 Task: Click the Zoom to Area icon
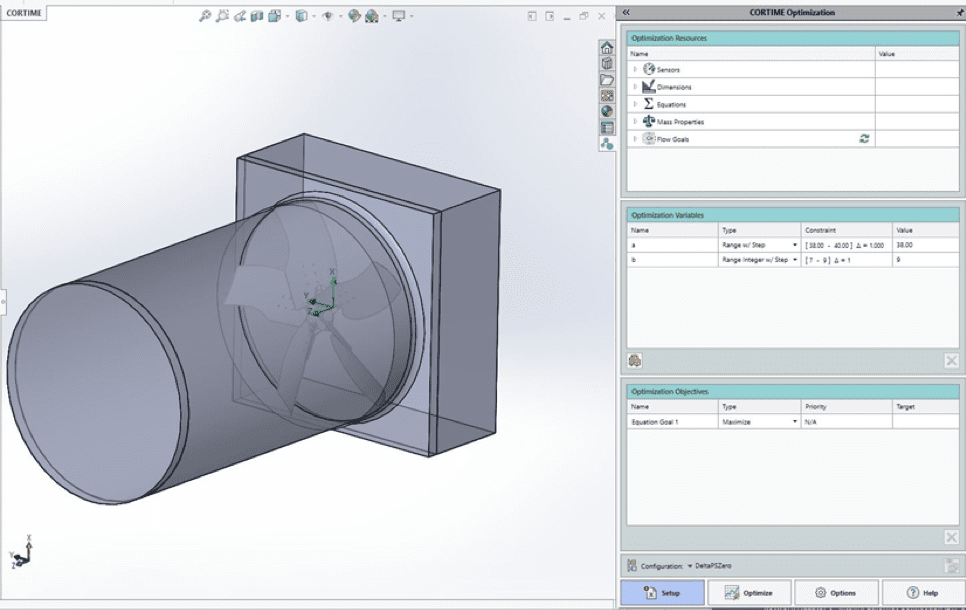click(222, 16)
